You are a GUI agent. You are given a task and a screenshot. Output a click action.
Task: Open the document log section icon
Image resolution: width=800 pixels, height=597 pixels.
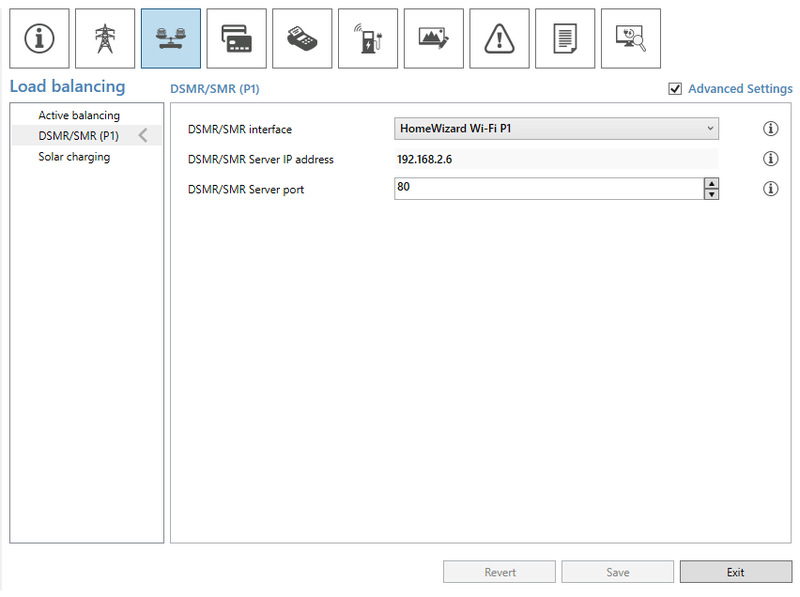pyautogui.click(x=565, y=38)
